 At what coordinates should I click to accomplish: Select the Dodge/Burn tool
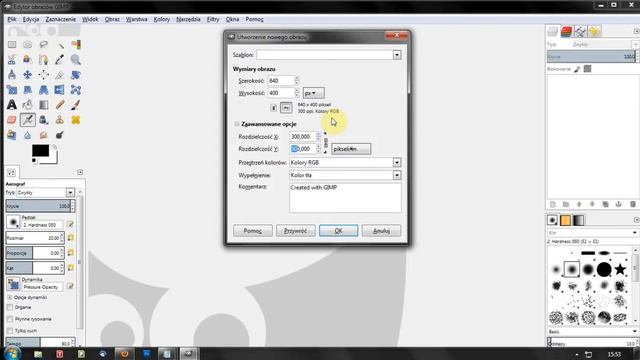60,135
